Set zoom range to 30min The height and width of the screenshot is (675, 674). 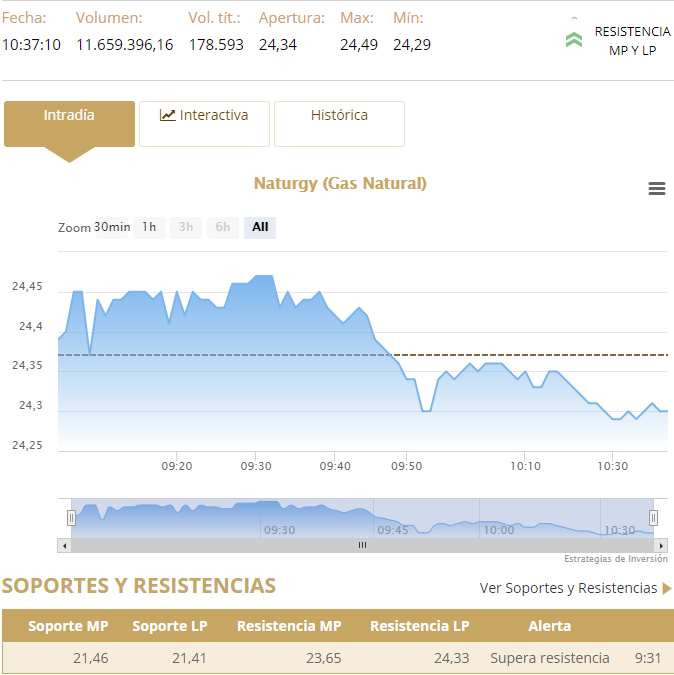pos(112,227)
